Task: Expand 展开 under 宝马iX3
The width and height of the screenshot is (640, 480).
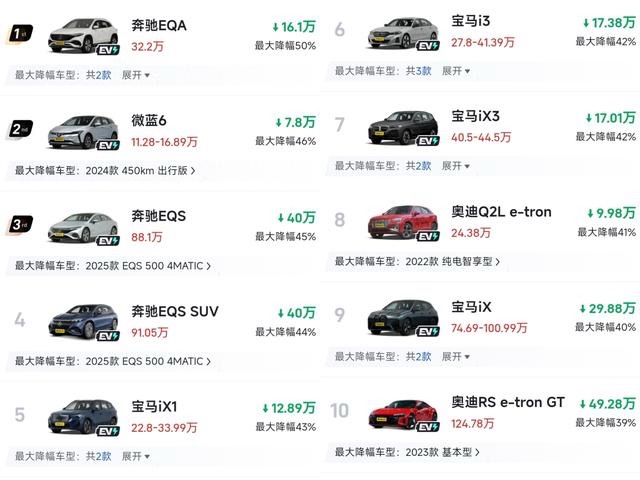Action: pyautogui.click(x=456, y=166)
